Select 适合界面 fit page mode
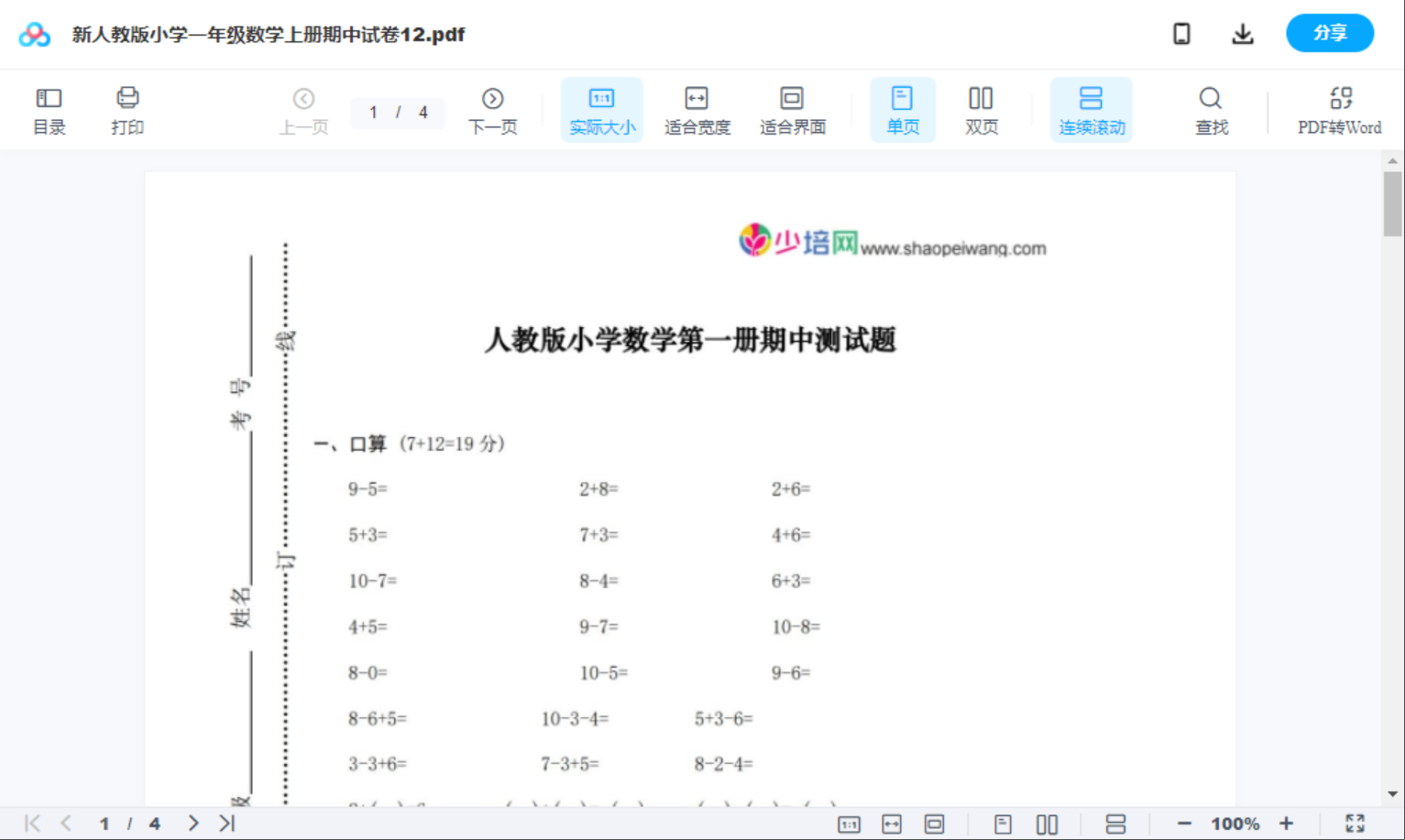 click(792, 109)
